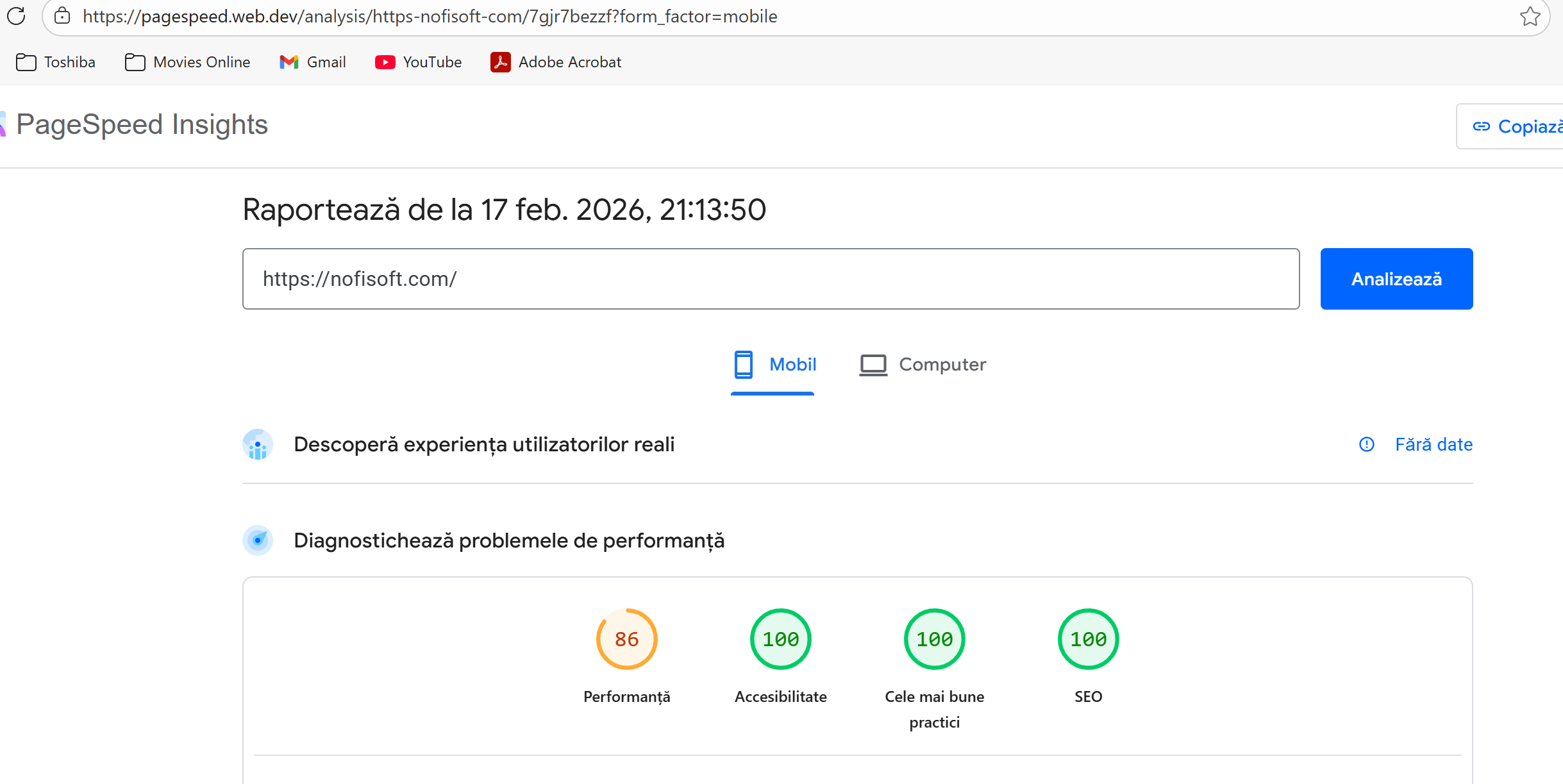This screenshot has width=1563, height=784.
Task: Open the Cele mai bune practici gauge
Action: point(934,639)
